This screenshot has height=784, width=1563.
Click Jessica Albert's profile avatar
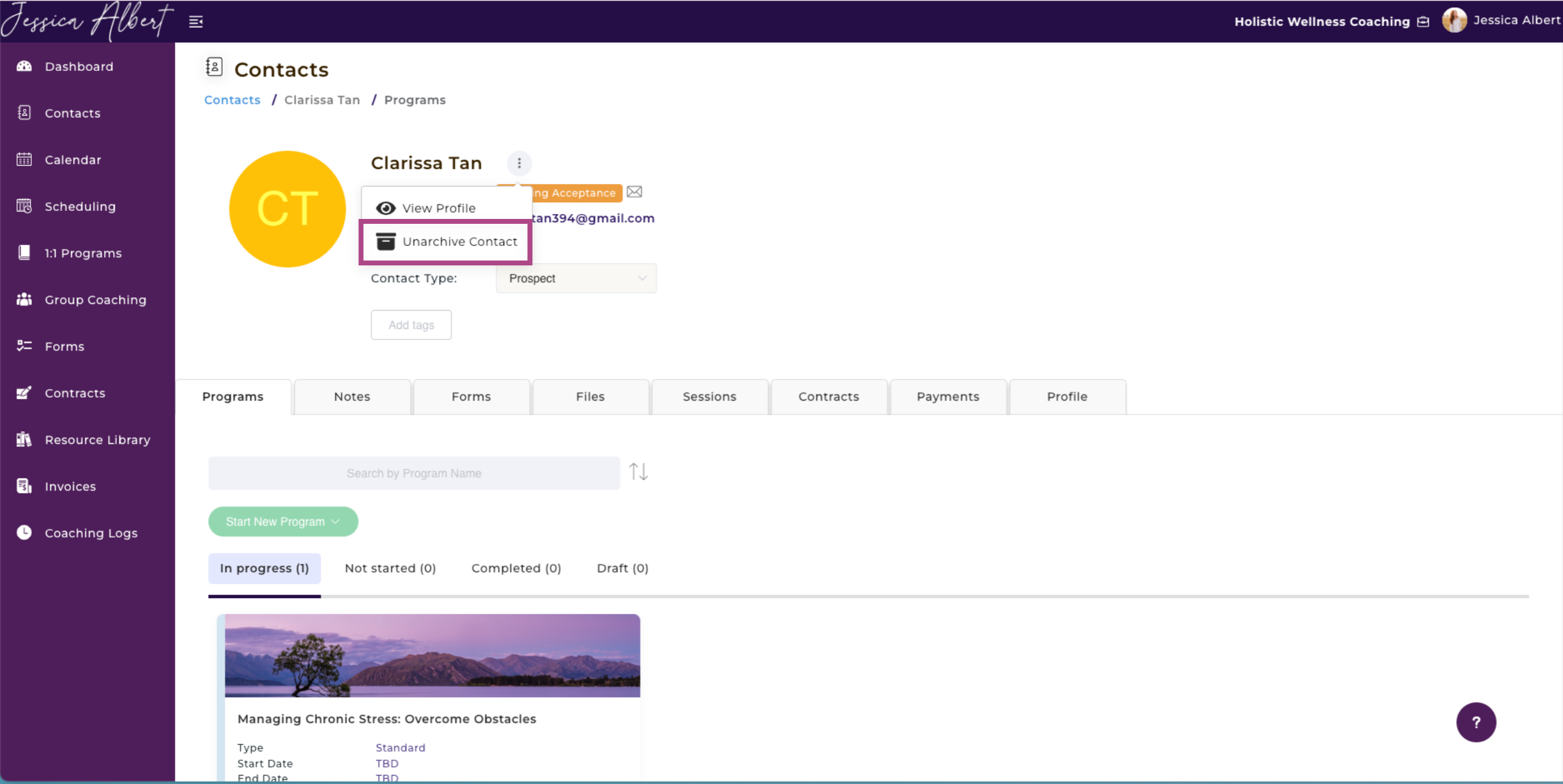tap(1454, 20)
